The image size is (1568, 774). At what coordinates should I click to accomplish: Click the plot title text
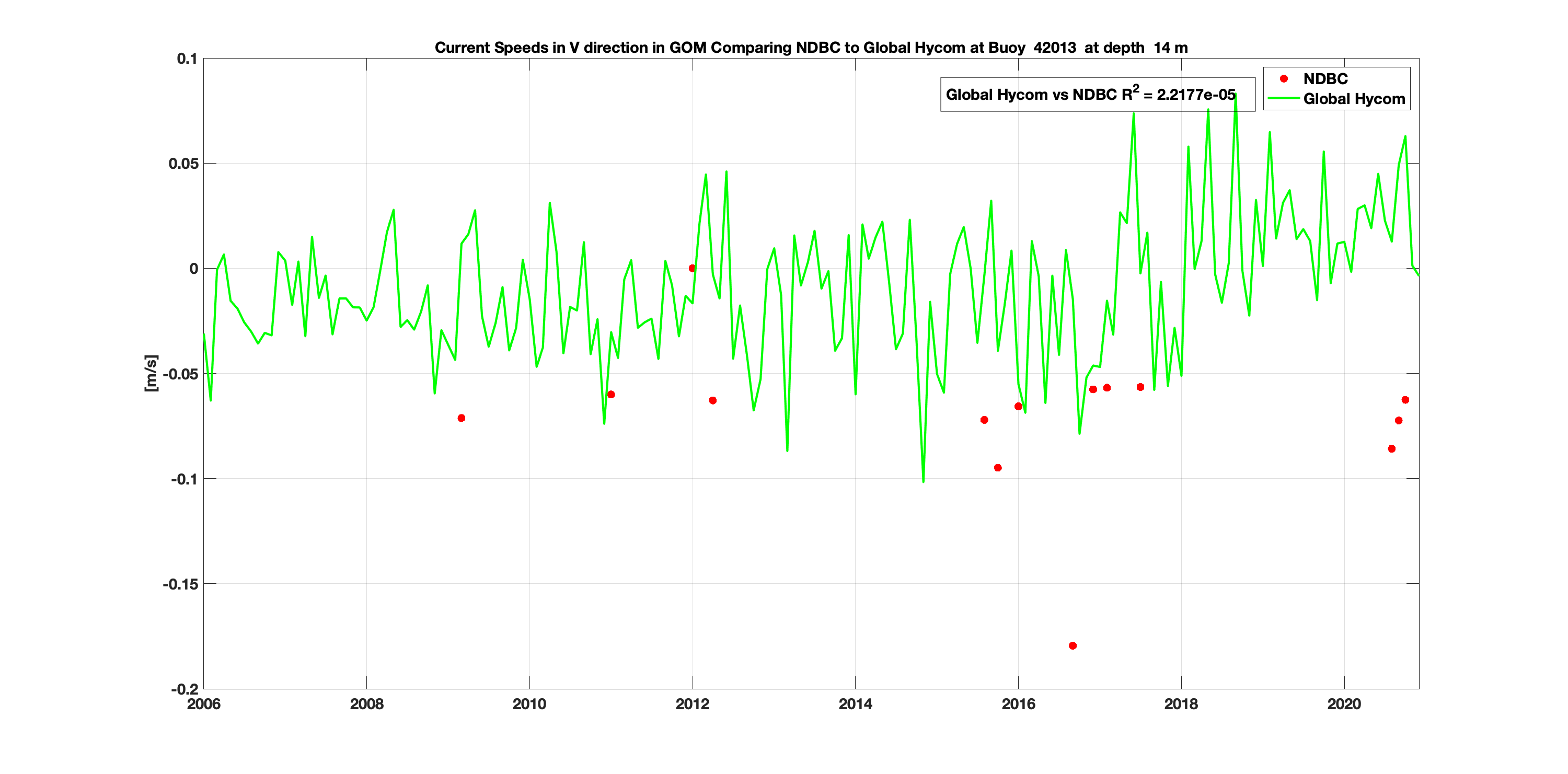811,48
